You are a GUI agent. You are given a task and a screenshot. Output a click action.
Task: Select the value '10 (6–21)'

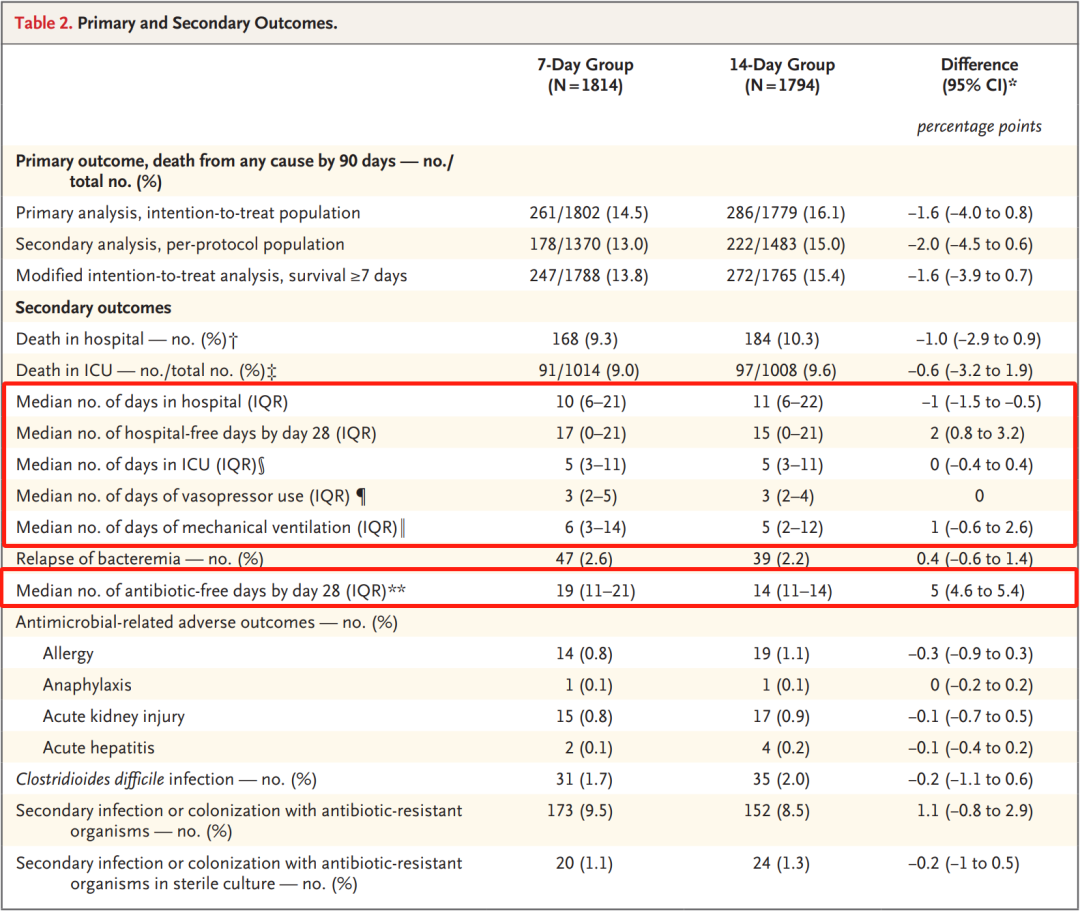tap(590, 401)
